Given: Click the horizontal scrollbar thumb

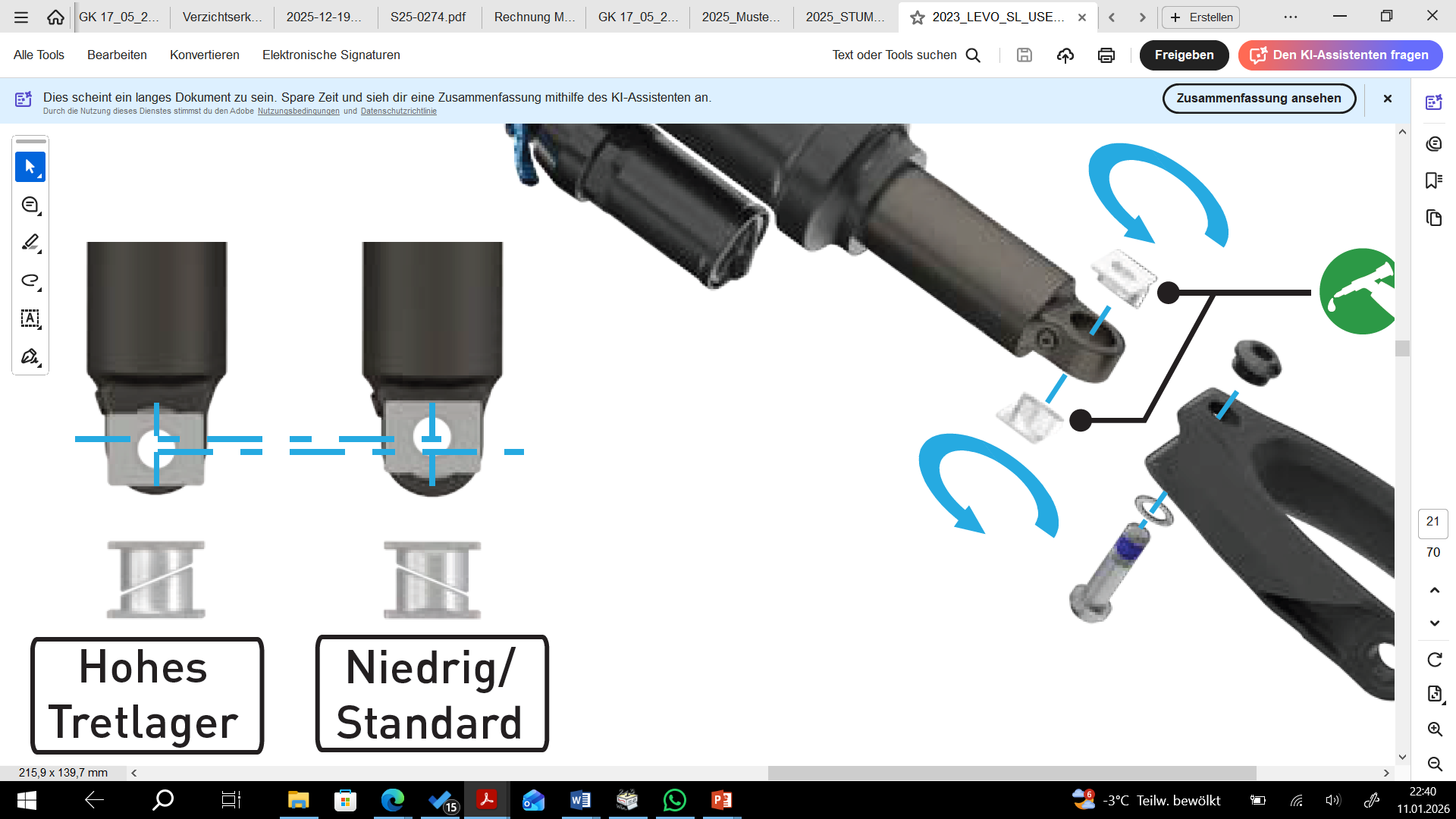Looking at the screenshot, I should [x=1012, y=773].
